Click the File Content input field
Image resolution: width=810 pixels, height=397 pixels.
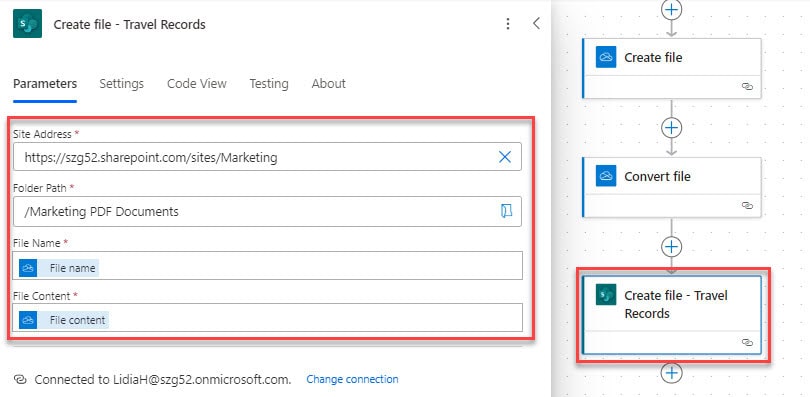[x=268, y=317]
